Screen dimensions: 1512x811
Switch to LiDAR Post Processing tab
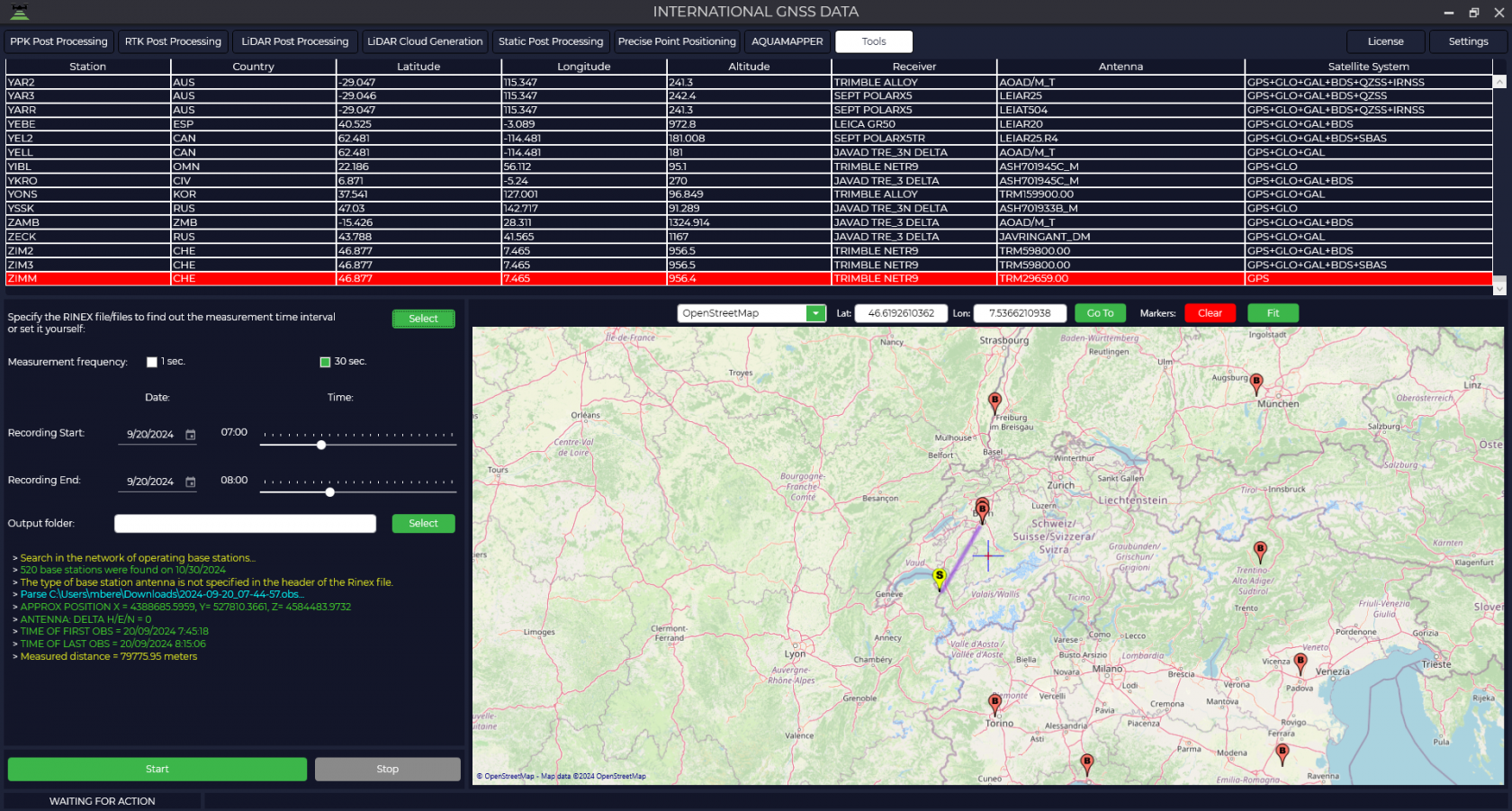(295, 41)
